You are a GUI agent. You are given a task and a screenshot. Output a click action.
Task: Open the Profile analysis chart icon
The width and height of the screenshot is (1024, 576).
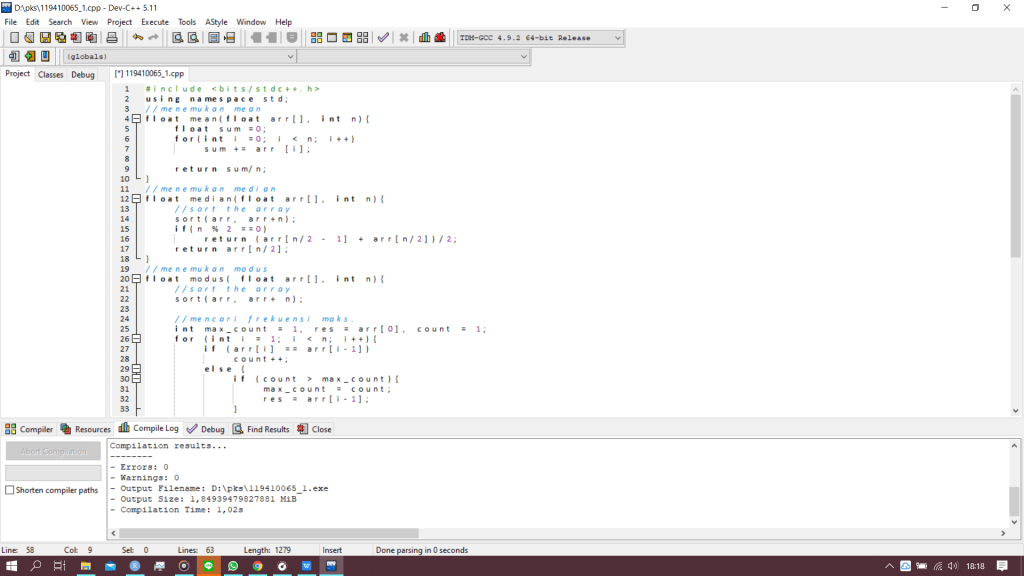point(425,38)
